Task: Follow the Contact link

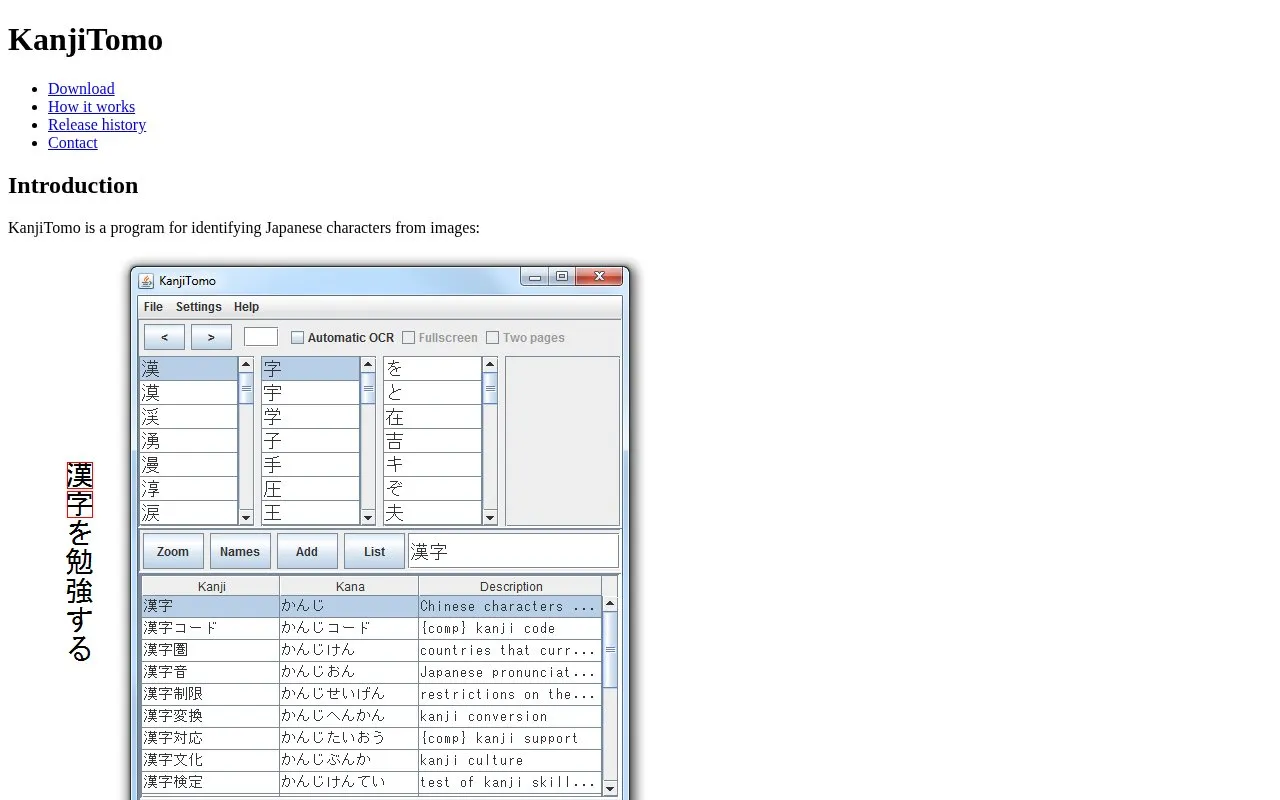Action: point(73,143)
